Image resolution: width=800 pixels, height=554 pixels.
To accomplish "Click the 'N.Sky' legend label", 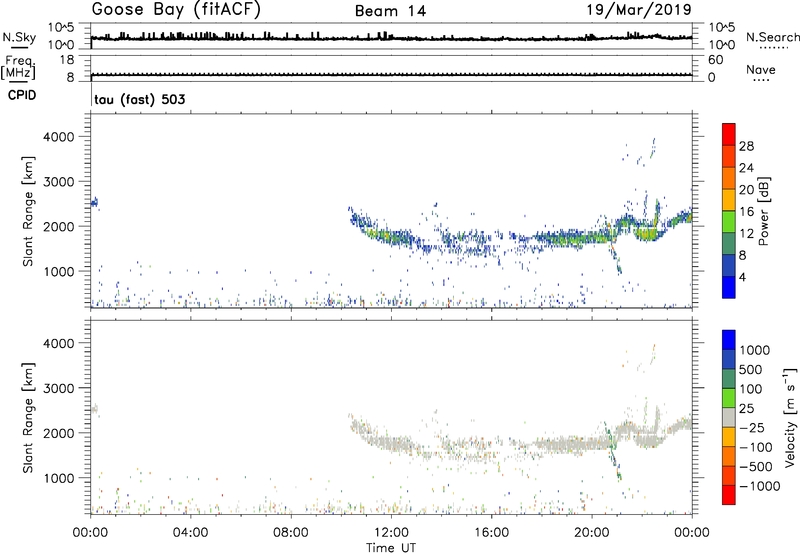I will (19, 37).
